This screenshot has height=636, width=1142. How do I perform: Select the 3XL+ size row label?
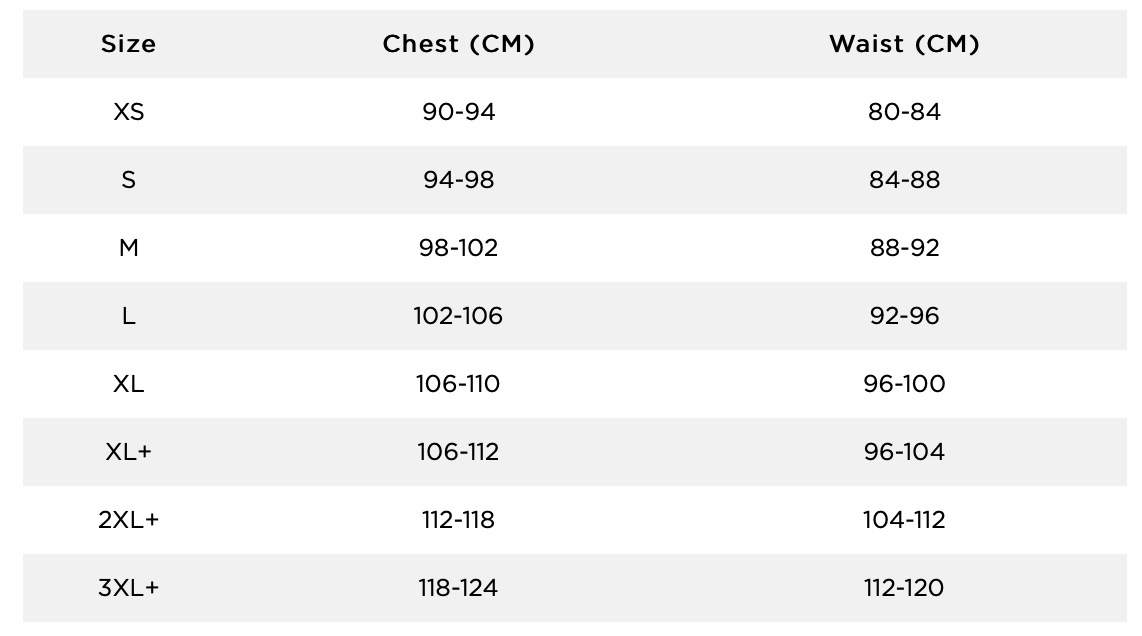(x=128, y=588)
